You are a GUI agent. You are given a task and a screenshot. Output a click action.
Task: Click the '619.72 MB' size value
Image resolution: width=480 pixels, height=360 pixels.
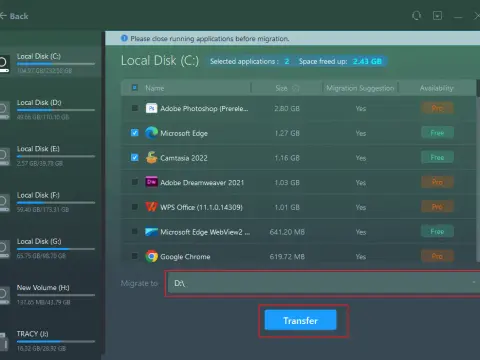[x=287, y=257]
